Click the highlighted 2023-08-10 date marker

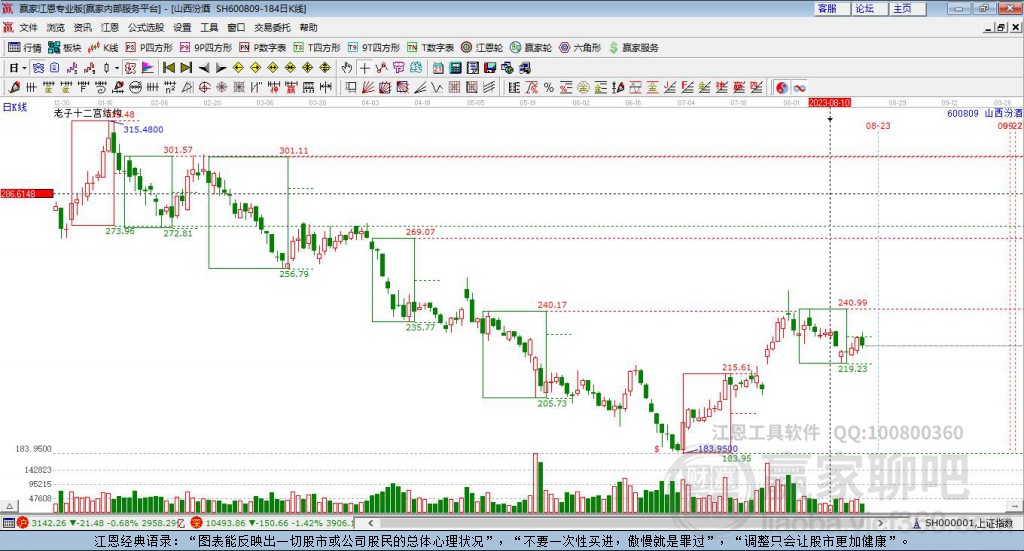pyautogui.click(x=829, y=103)
